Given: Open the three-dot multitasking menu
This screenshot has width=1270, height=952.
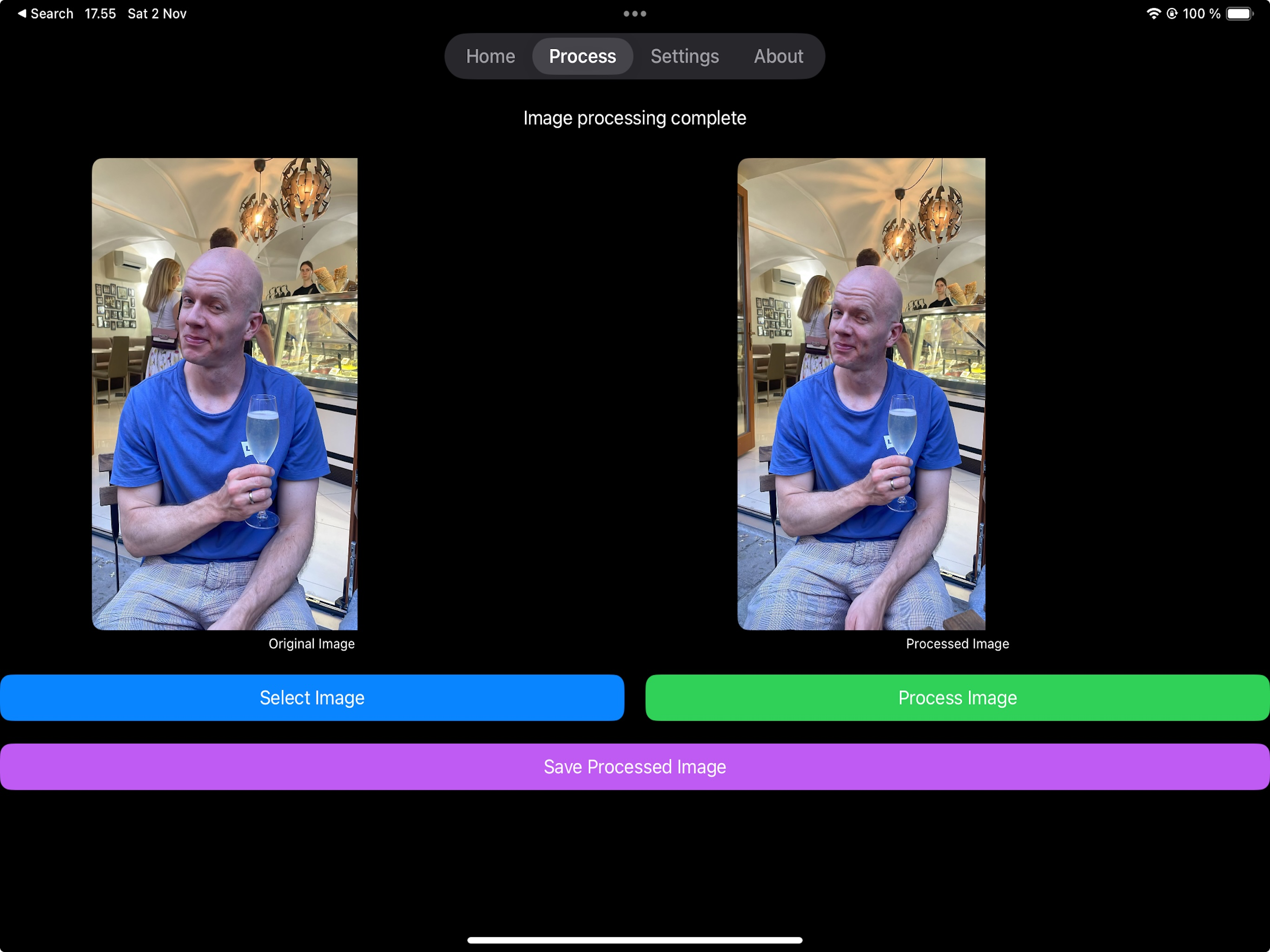Looking at the screenshot, I should pyautogui.click(x=635, y=13).
